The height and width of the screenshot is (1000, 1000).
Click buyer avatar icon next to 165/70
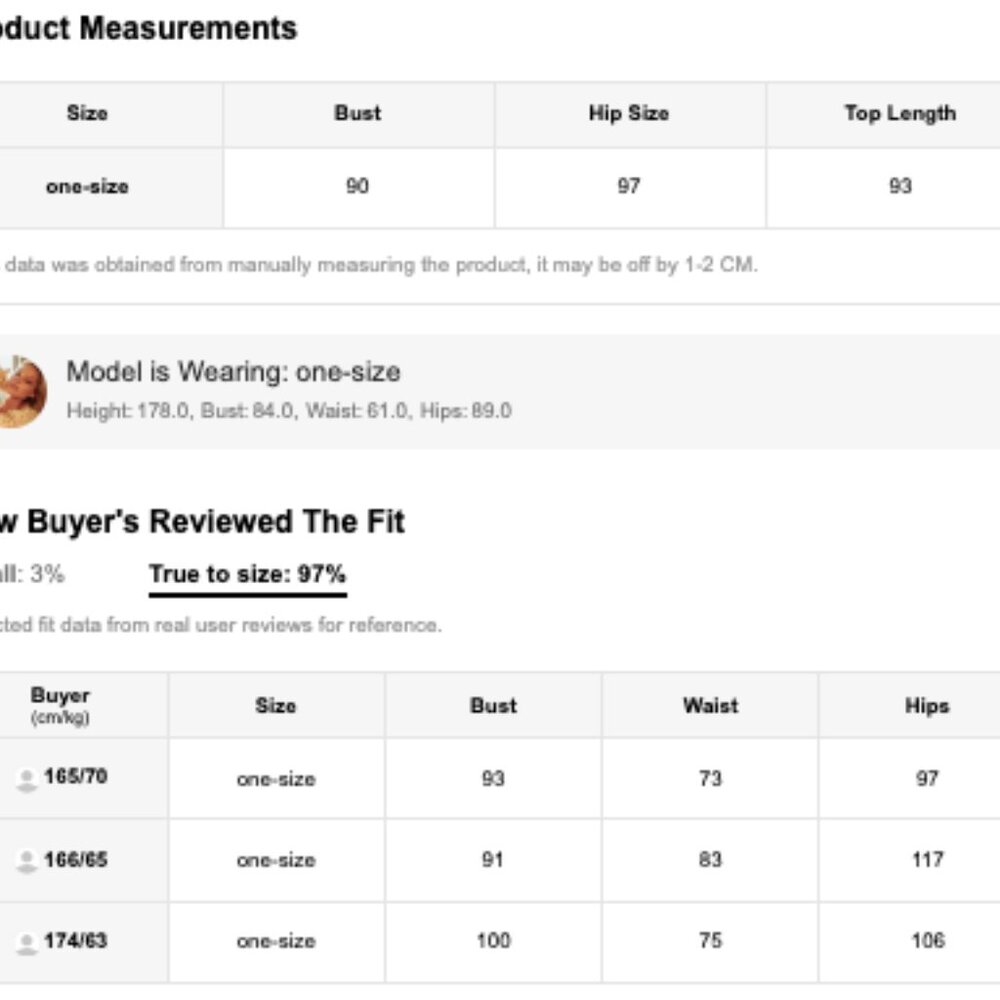pyautogui.click(x=27, y=780)
